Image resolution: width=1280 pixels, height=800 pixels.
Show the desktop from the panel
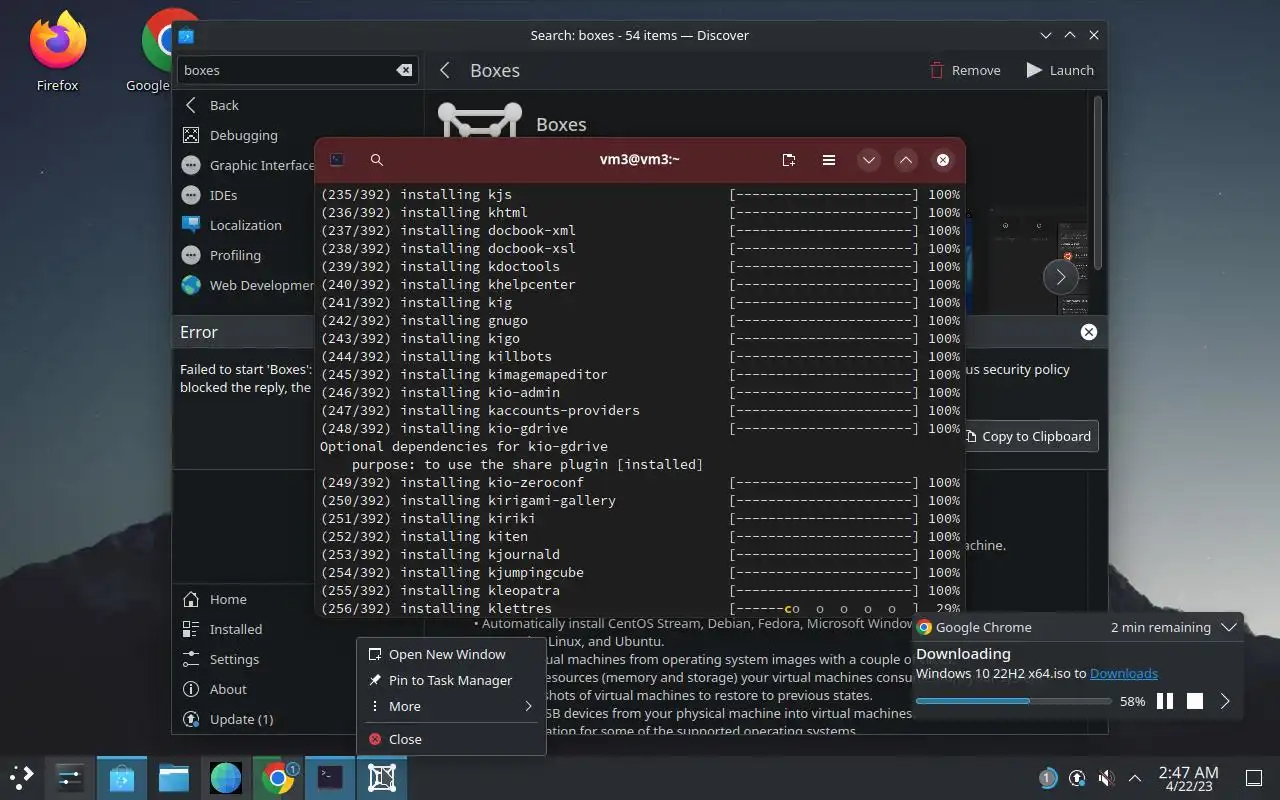1253,777
